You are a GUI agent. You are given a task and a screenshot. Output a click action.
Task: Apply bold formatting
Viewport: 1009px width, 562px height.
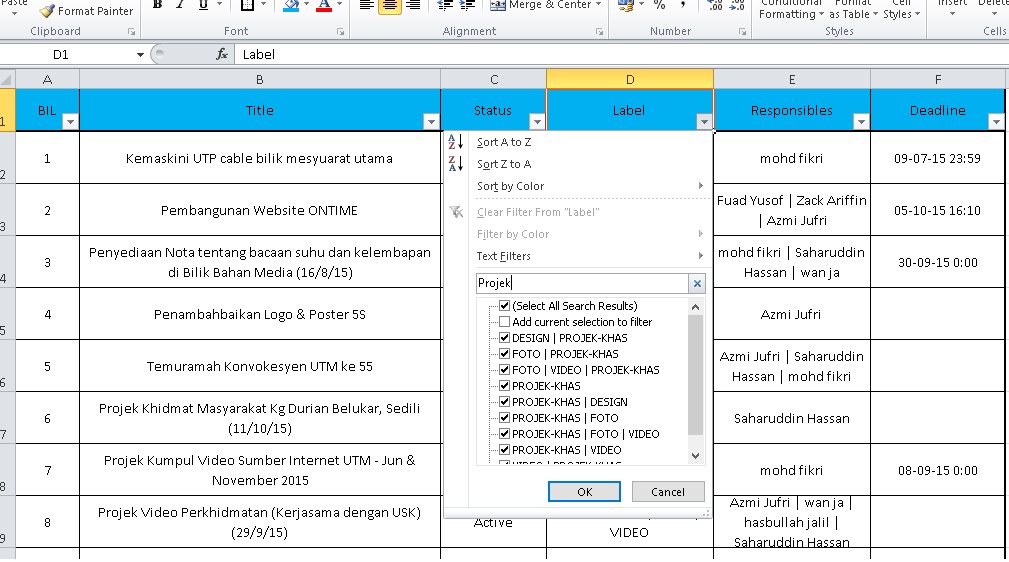pos(157,5)
